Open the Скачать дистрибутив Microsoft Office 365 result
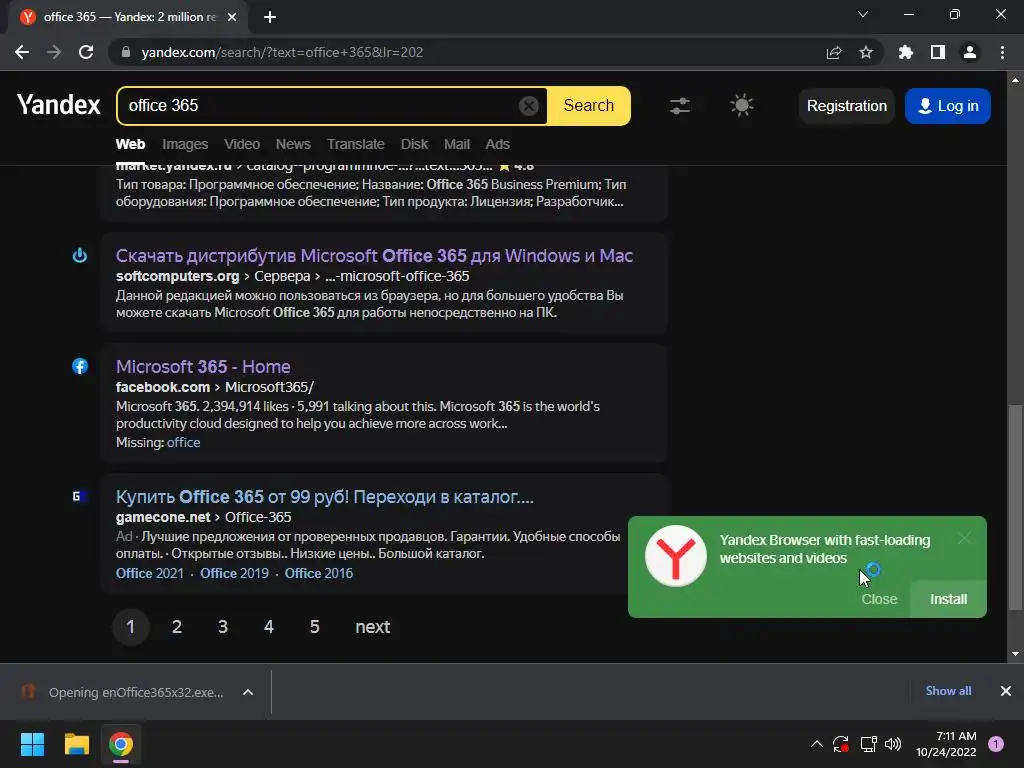Screen dimensions: 1024x768 (x=374, y=255)
